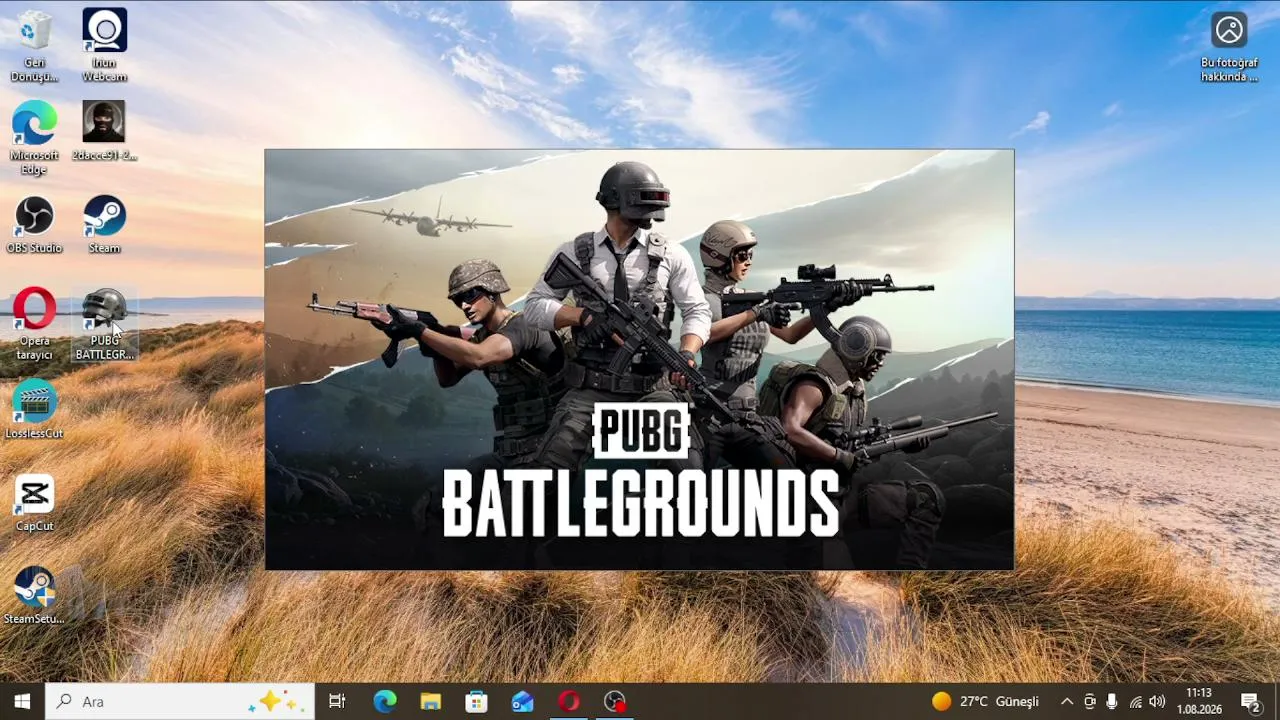Launch Microsoft Edge from the taskbar
The width and height of the screenshot is (1280, 720).
point(384,701)
